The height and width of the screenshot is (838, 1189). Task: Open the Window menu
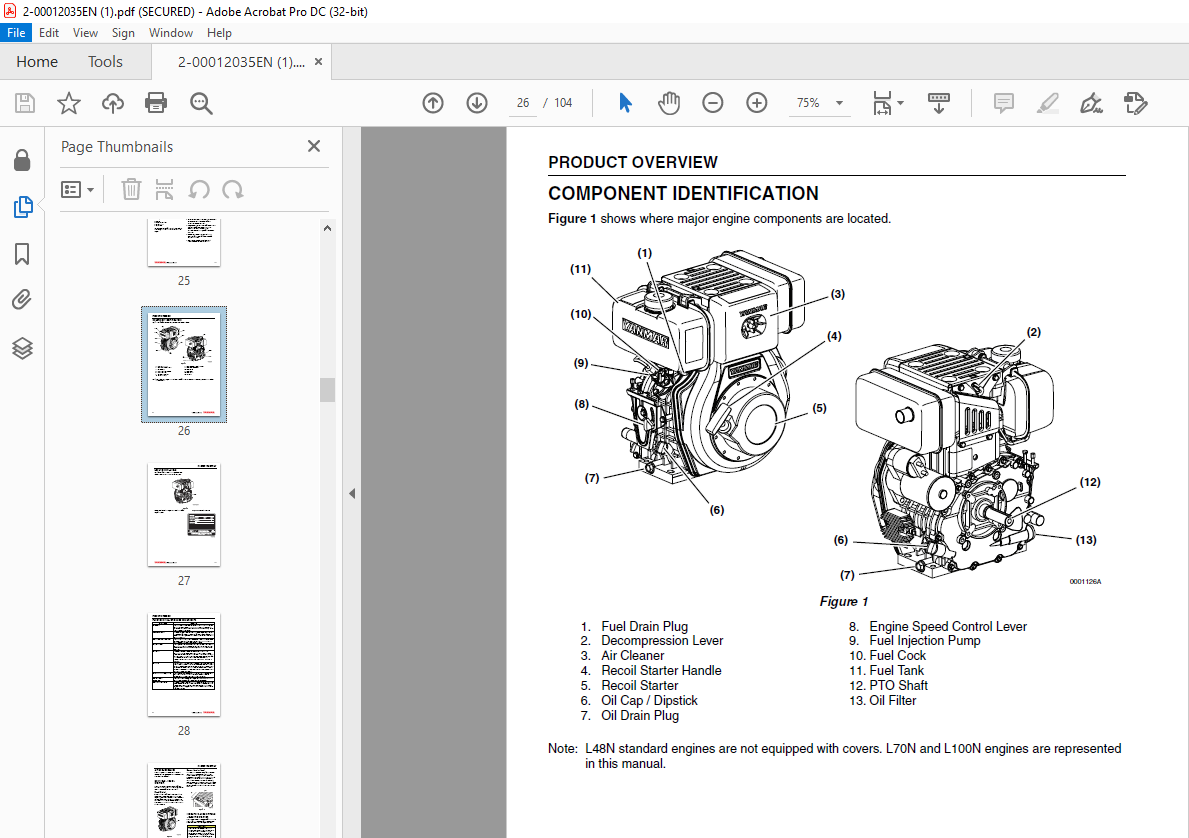coord(171,33)
